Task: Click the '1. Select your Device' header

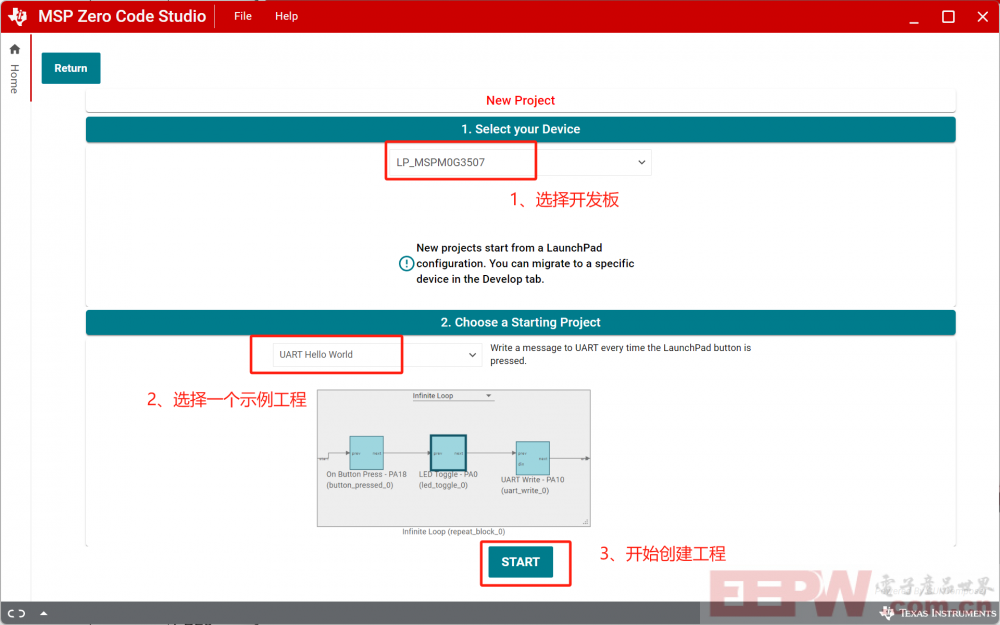Action: pos(520,129)
